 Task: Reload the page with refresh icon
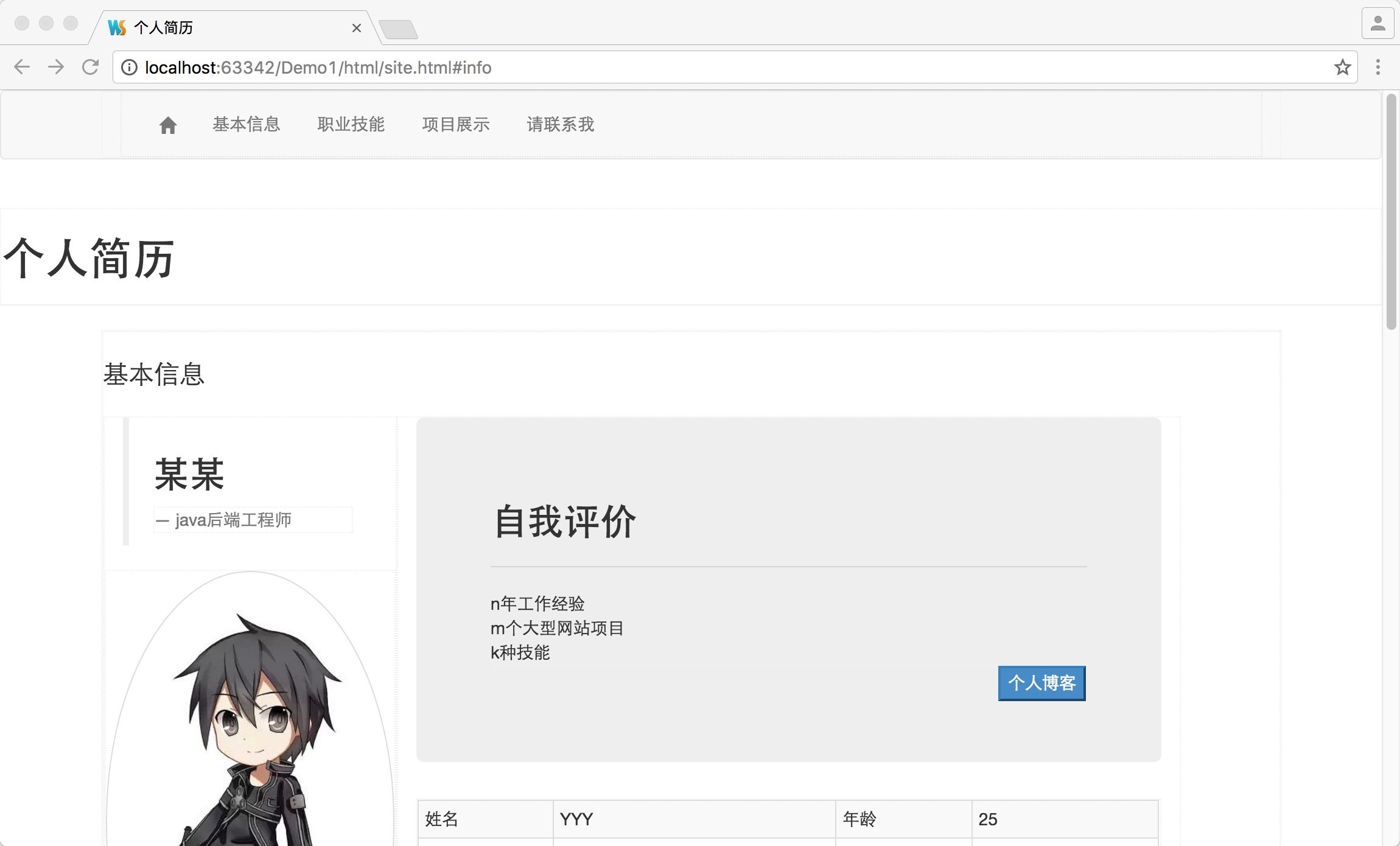pos(90,67)
